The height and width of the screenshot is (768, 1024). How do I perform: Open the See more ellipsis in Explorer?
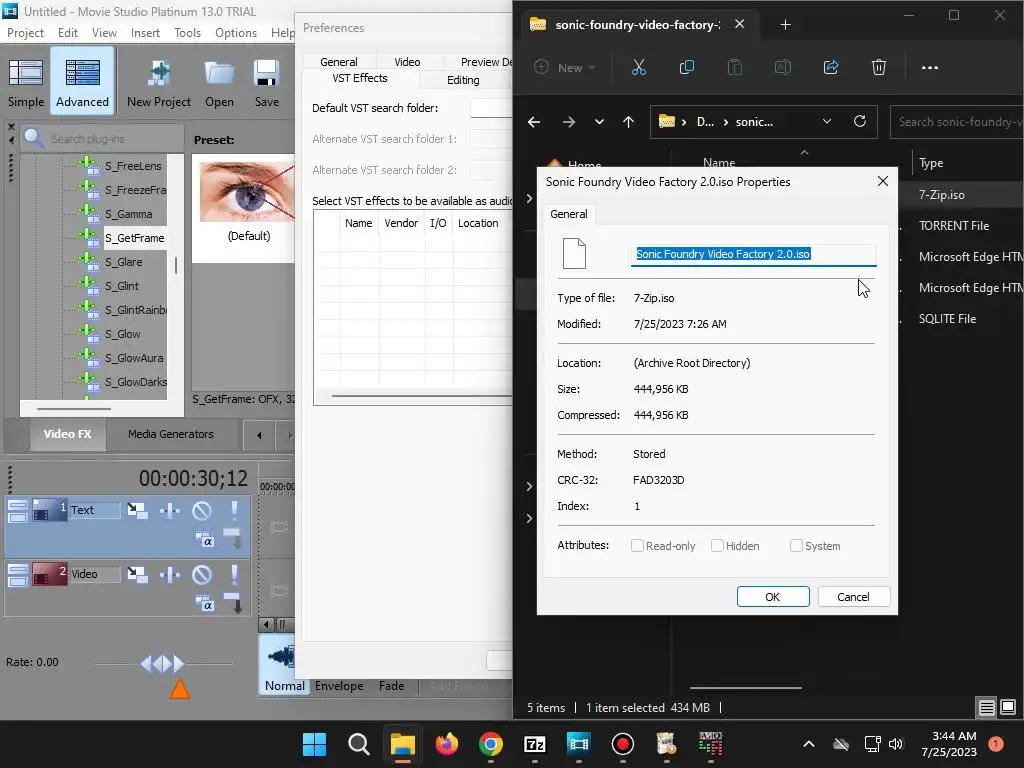point(930,67)
